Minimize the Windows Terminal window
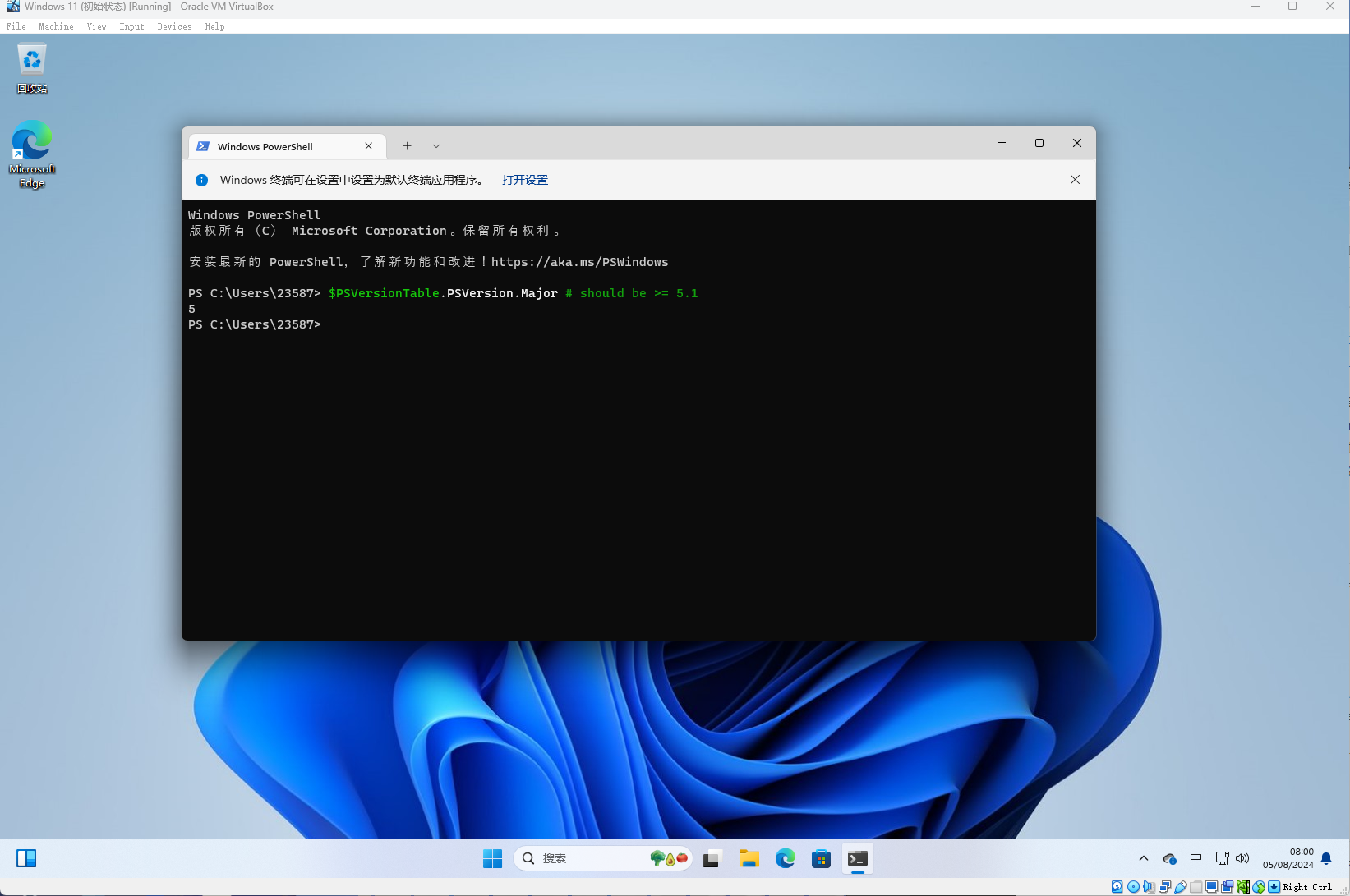The image size is (1350, 896). click(x=1002, y=143)
